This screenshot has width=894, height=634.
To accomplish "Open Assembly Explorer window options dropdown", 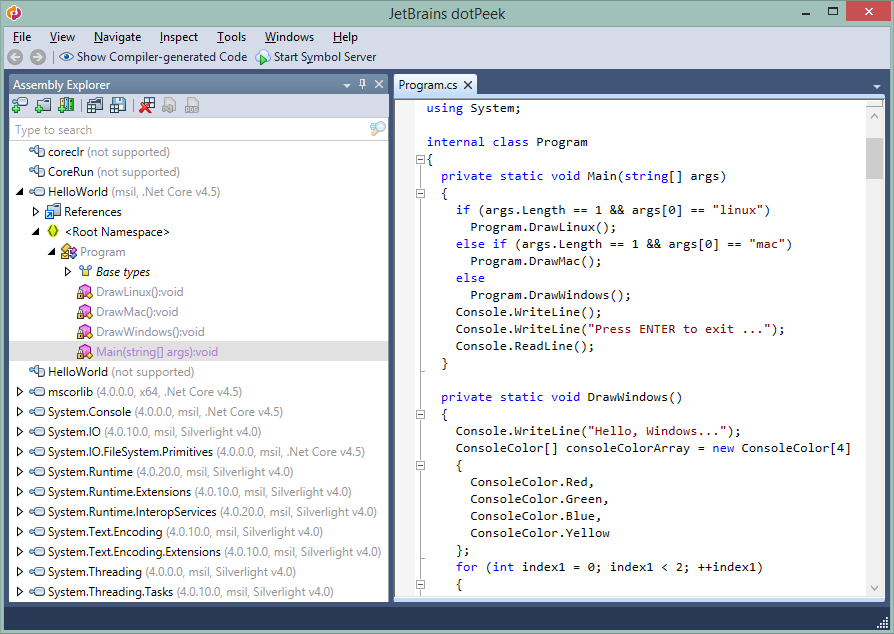I will [347, 85].
